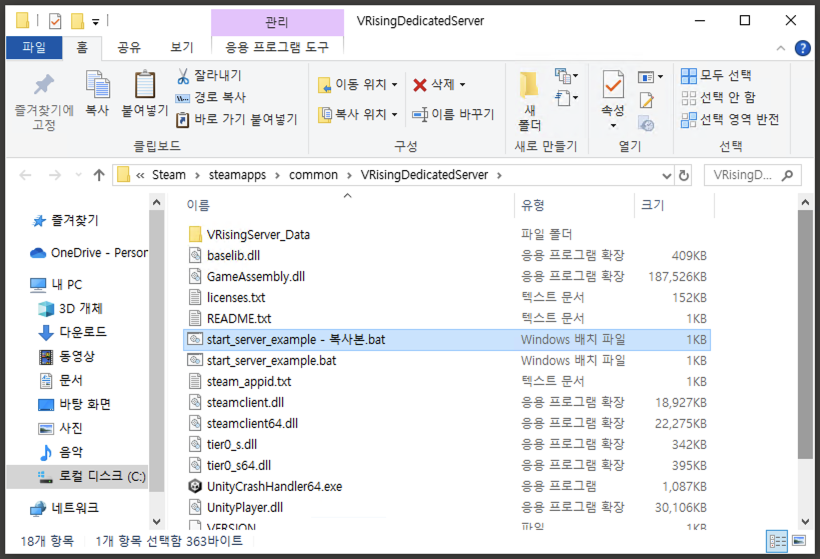The image size is (820, 559).
Task: Open the new item dropdown icon
Action: click(x=566, y=76)
